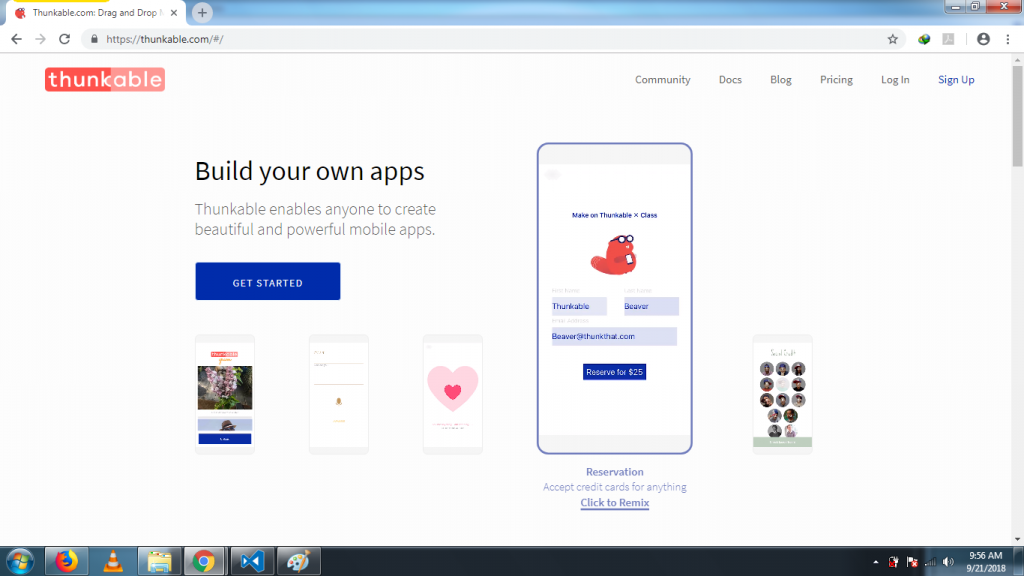Launch Firefox from the taskbar
The height and width of the screenshot is (576, 1024).
click(x=66, y=562)
